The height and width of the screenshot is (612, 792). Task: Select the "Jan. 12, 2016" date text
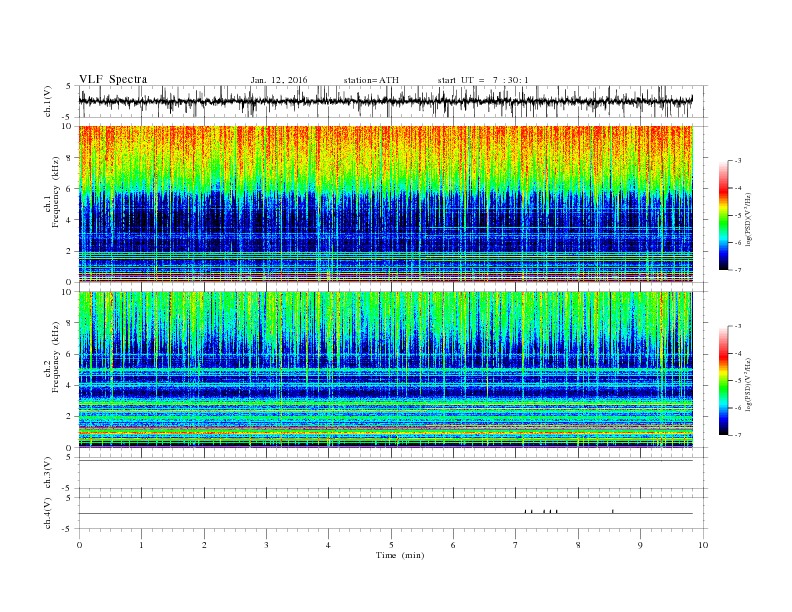[x=279, y=80]
